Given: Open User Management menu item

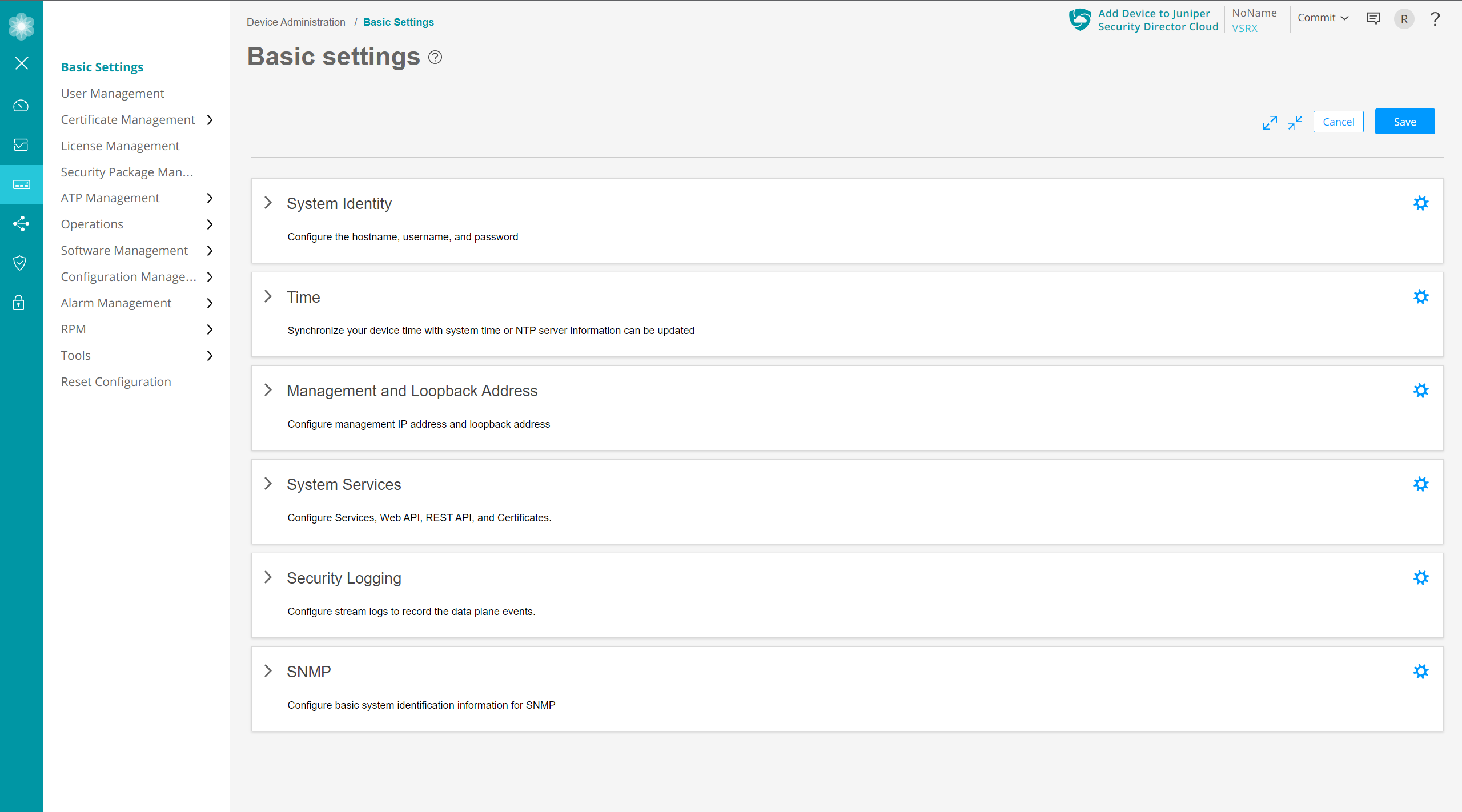Looking at the screenshot, I should pyautogui.click(x=113, y=93).
